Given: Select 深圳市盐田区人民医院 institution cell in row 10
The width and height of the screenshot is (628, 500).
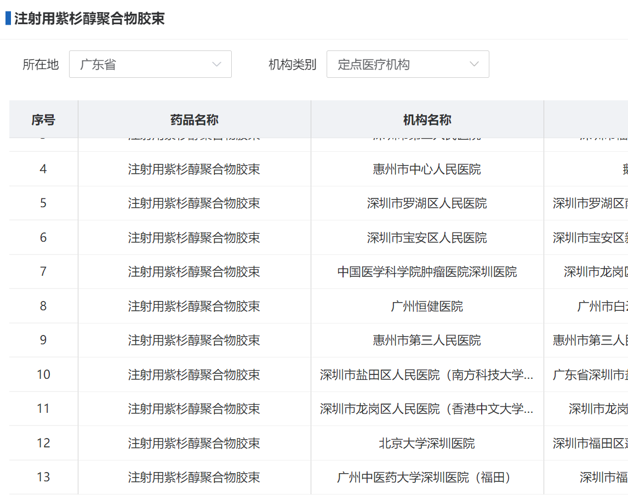Looking at the screenshot, I should [427, 375].
